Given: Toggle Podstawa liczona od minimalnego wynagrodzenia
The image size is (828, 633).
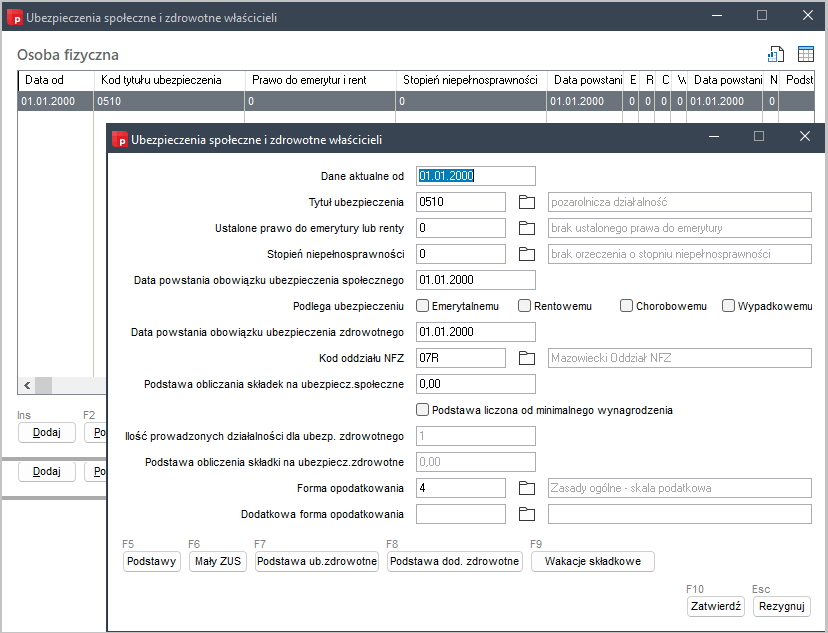Looking at the screenshot, I should pos(423,410).
